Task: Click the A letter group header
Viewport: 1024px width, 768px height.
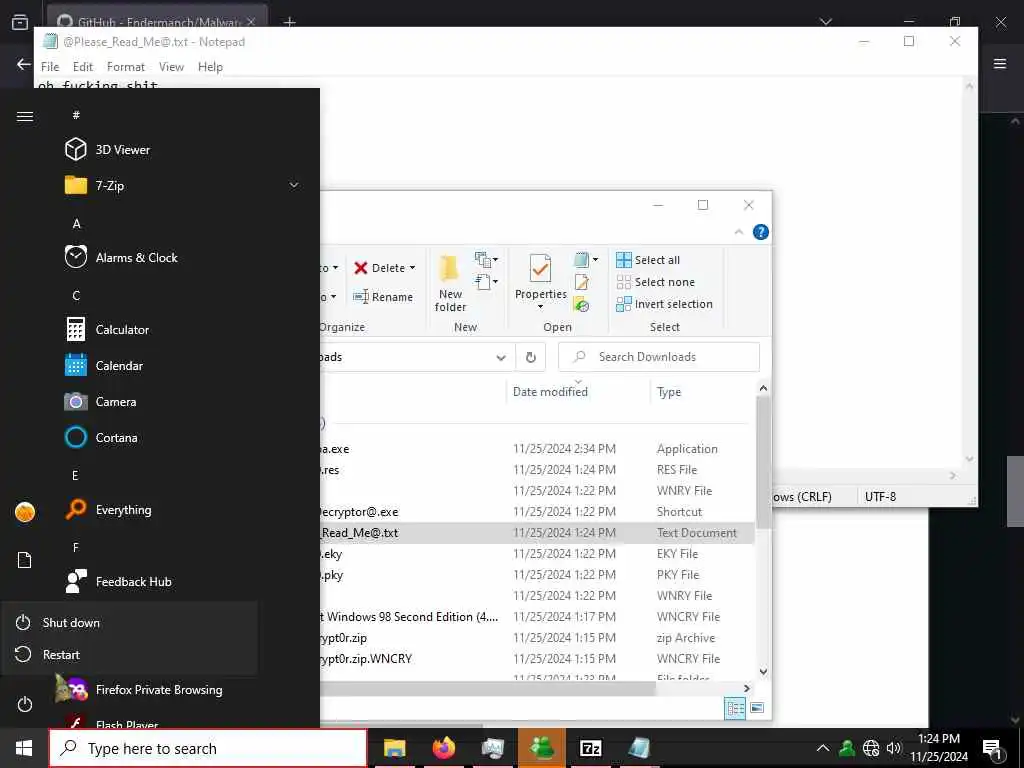Action: coord(76,223)
